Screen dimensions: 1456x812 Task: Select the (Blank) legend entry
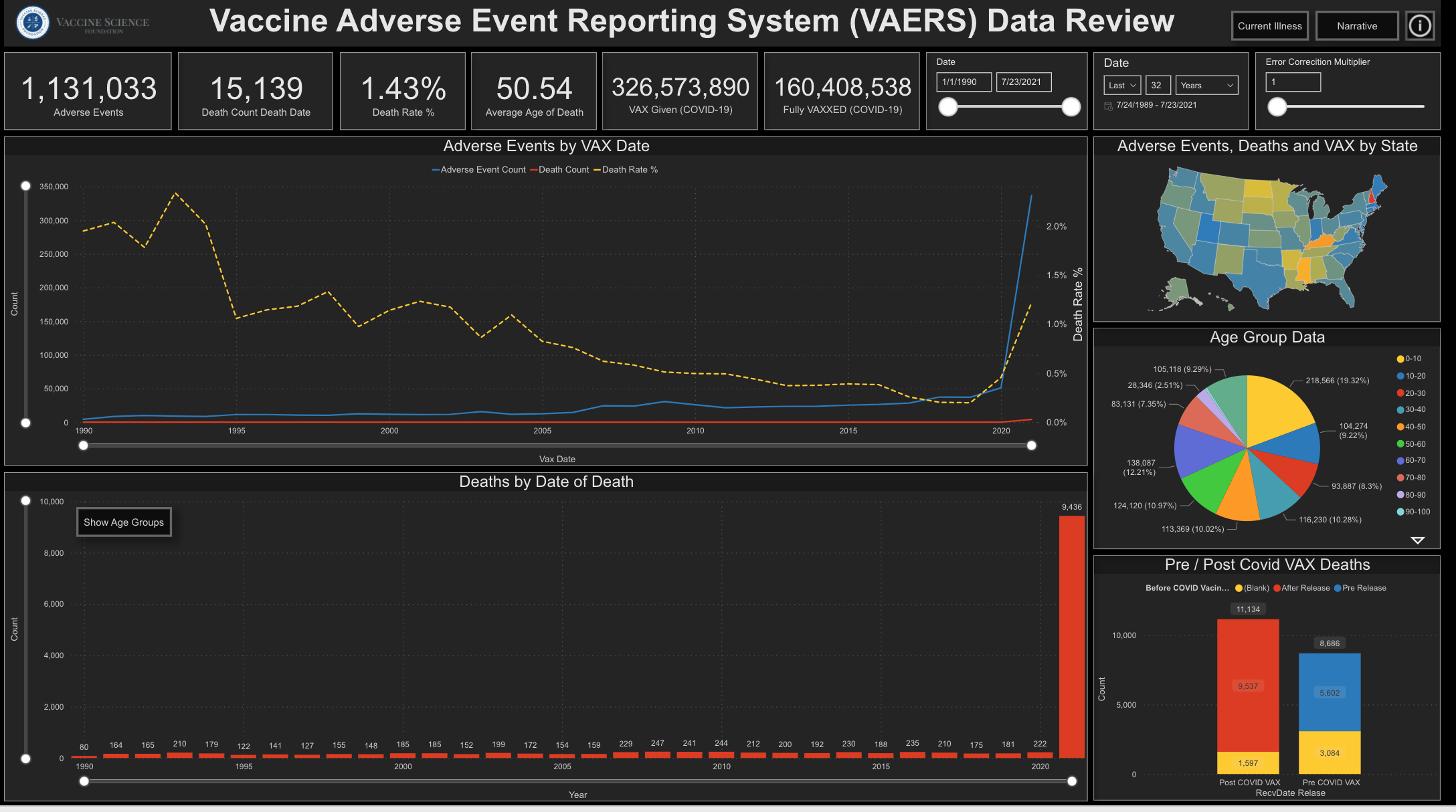tap(1252, 589)
